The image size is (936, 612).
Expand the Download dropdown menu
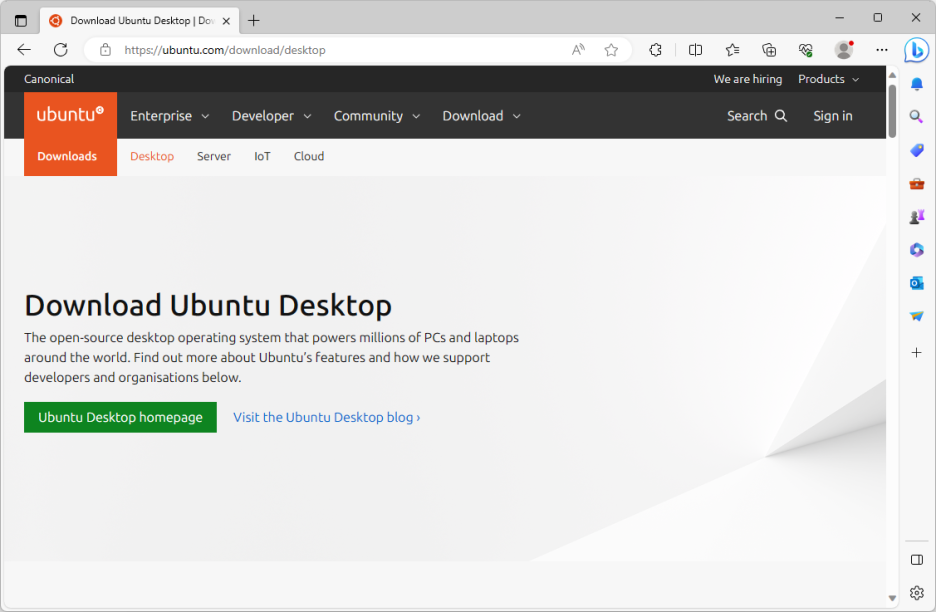coord(481,116)
